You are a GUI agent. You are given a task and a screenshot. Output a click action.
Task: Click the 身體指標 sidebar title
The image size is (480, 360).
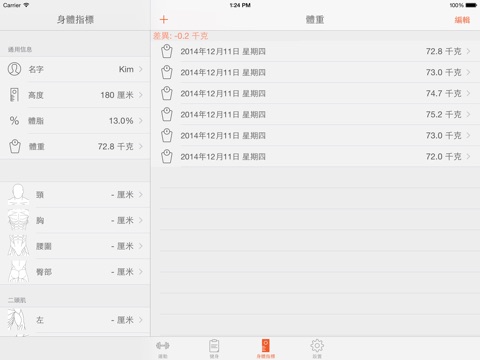(x=75, y=20)
